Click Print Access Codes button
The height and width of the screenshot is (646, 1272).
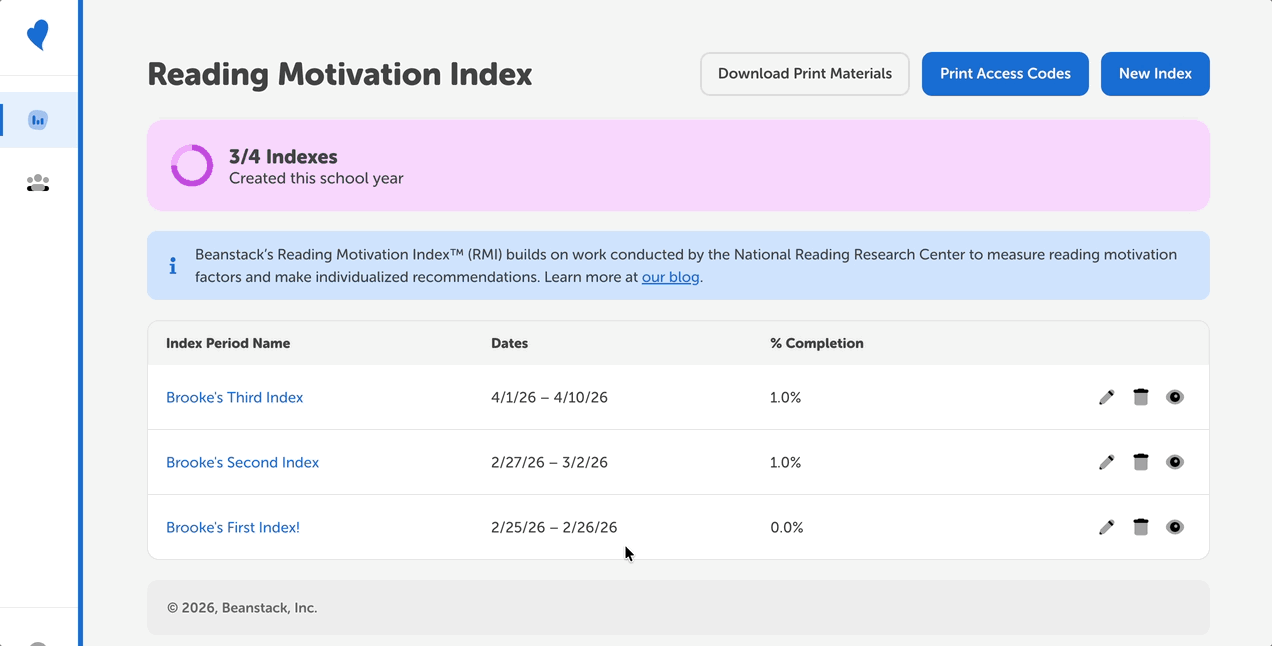point(1005,74)
